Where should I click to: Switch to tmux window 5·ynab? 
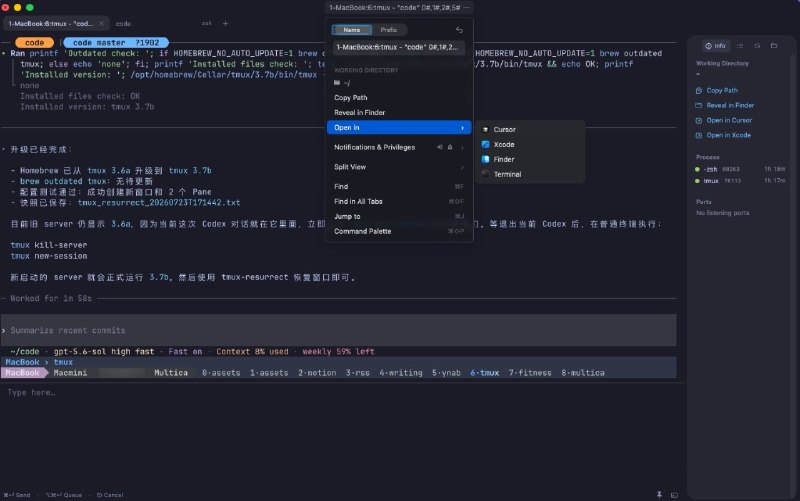446,373
